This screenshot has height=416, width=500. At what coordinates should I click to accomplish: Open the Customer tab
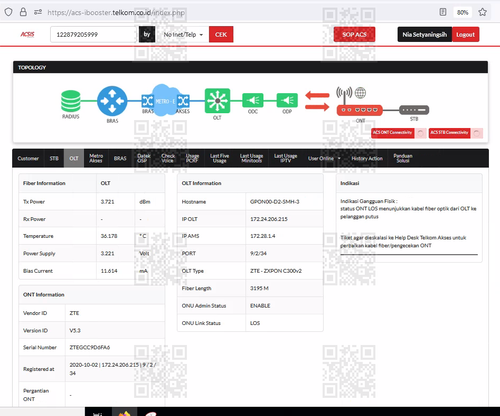coord(28,158)
